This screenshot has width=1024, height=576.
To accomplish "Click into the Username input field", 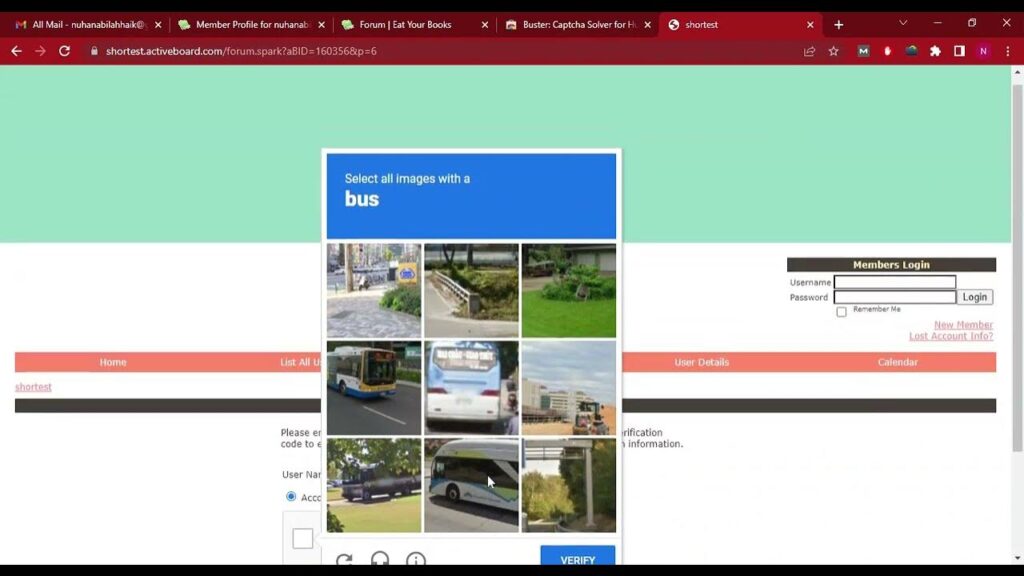I will point(895,282).
